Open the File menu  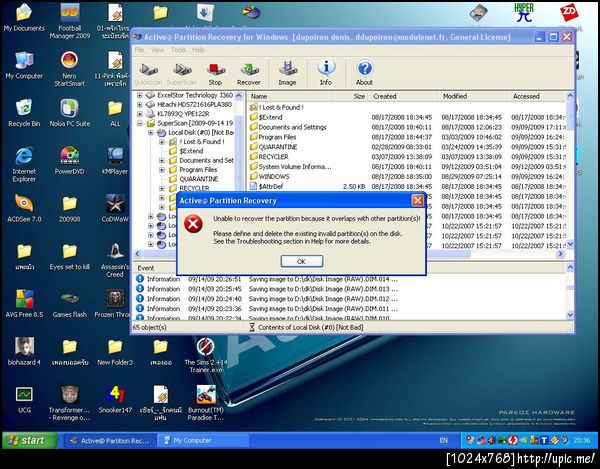(139, 50)
